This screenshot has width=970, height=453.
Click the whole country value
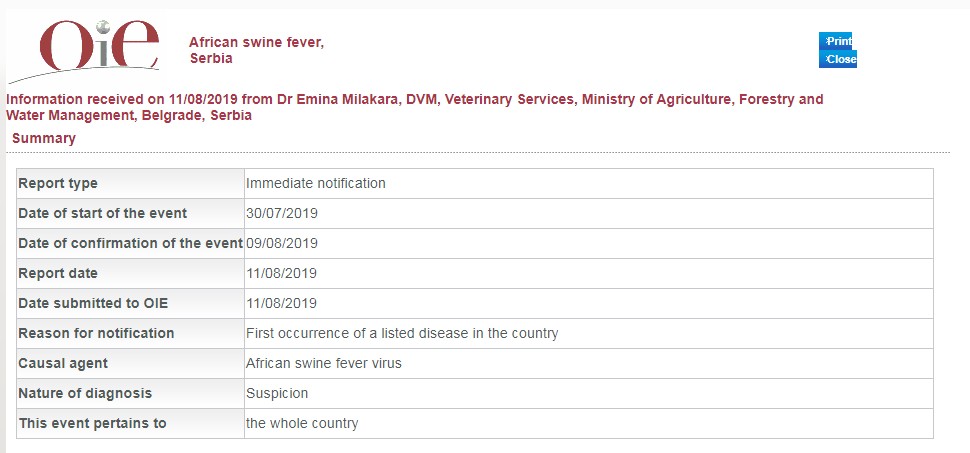302,423
